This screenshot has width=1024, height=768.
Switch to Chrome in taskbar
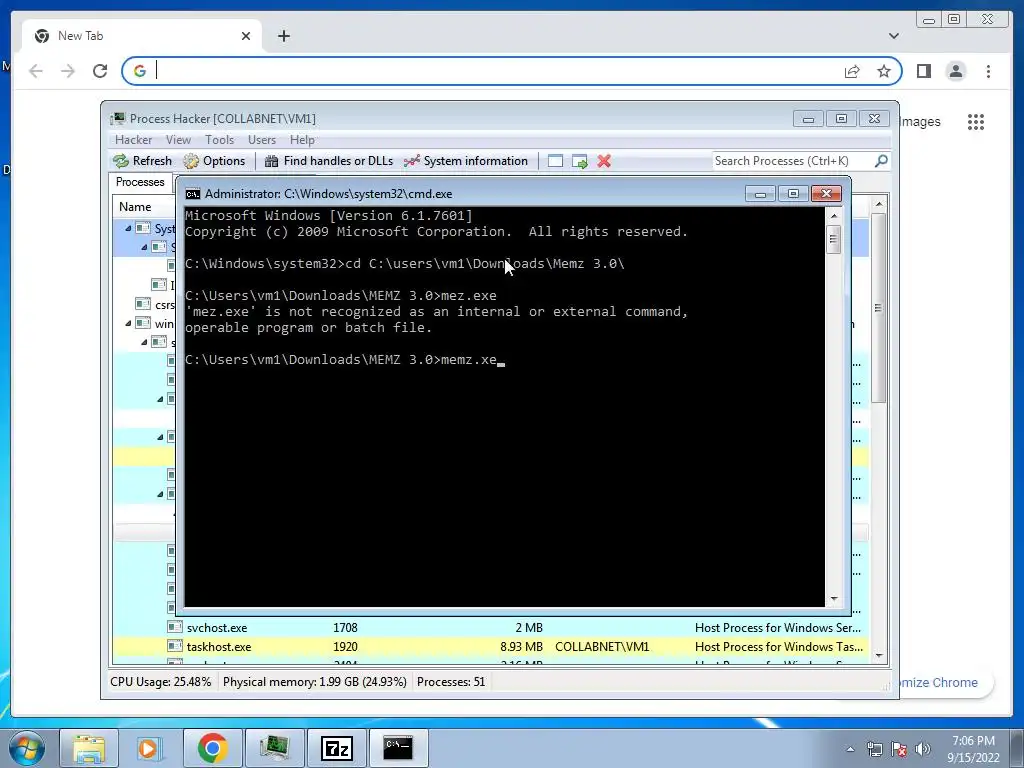coord(212,748)
